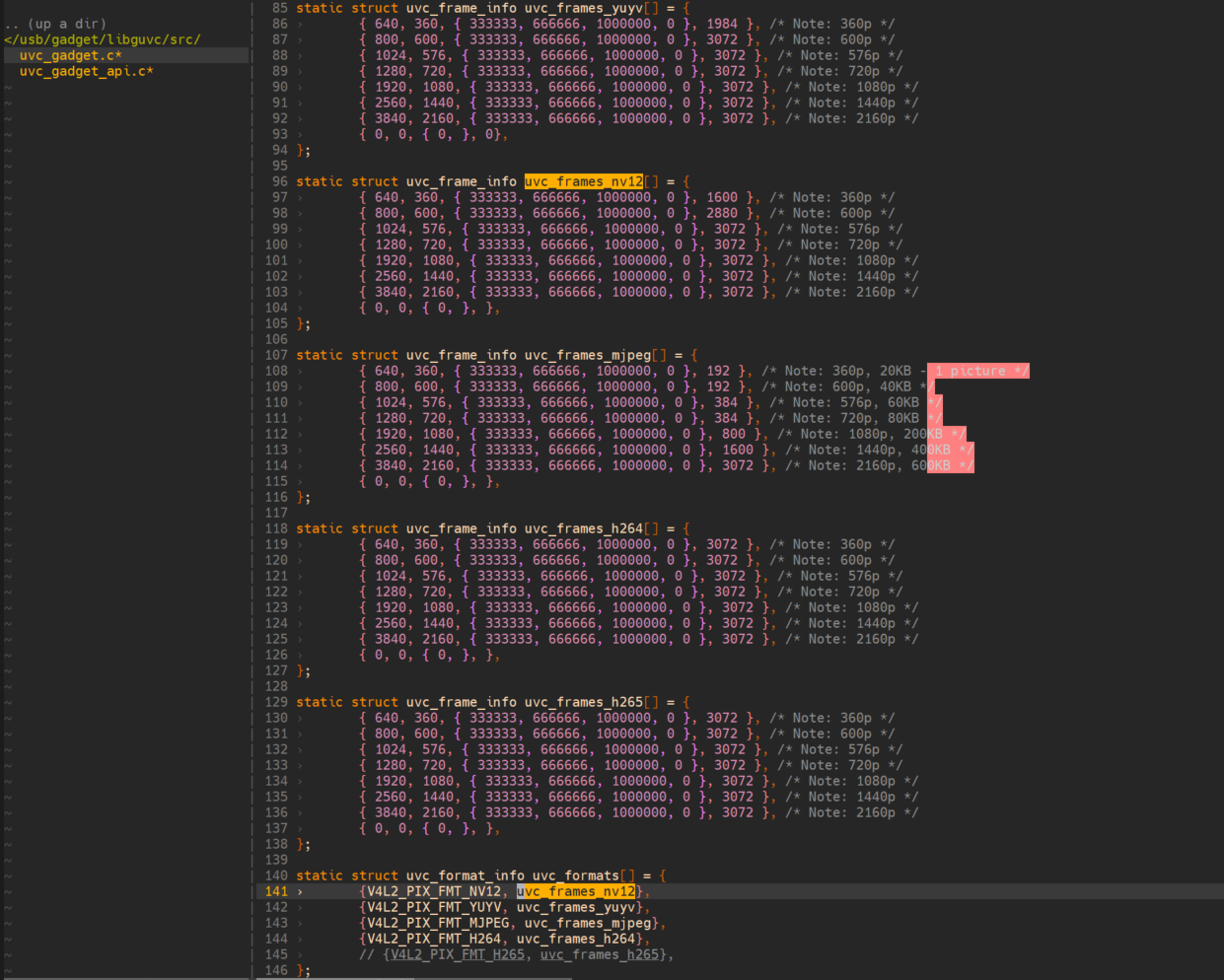
Task: Click V4L2_PIX_FMT_MJPEG on line 143
Action: (438, 923)
